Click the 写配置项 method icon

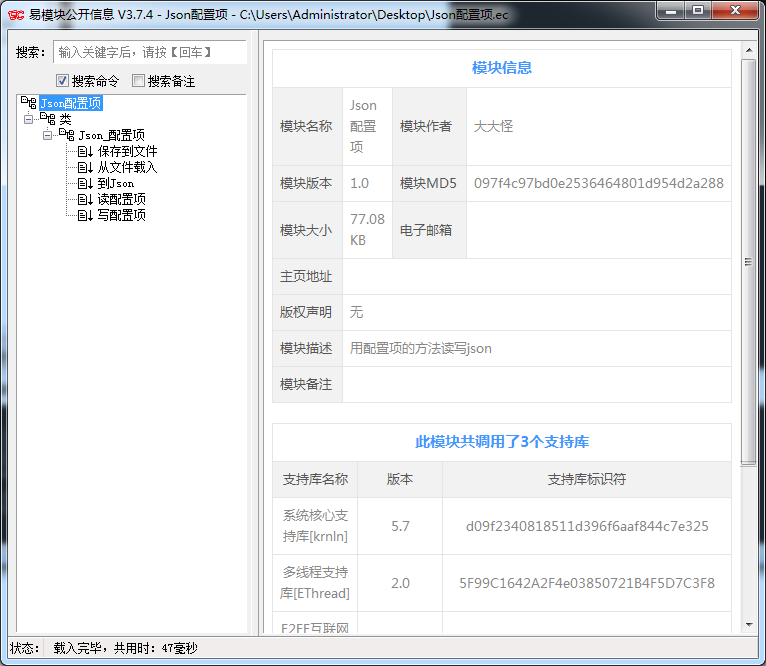click(x=85, y=215)
